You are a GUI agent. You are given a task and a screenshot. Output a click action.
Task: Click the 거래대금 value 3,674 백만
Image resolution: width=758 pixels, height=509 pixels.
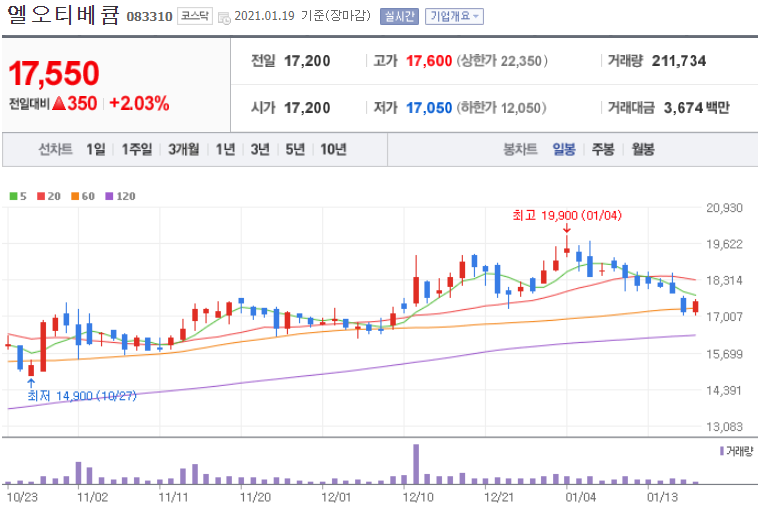697,108
